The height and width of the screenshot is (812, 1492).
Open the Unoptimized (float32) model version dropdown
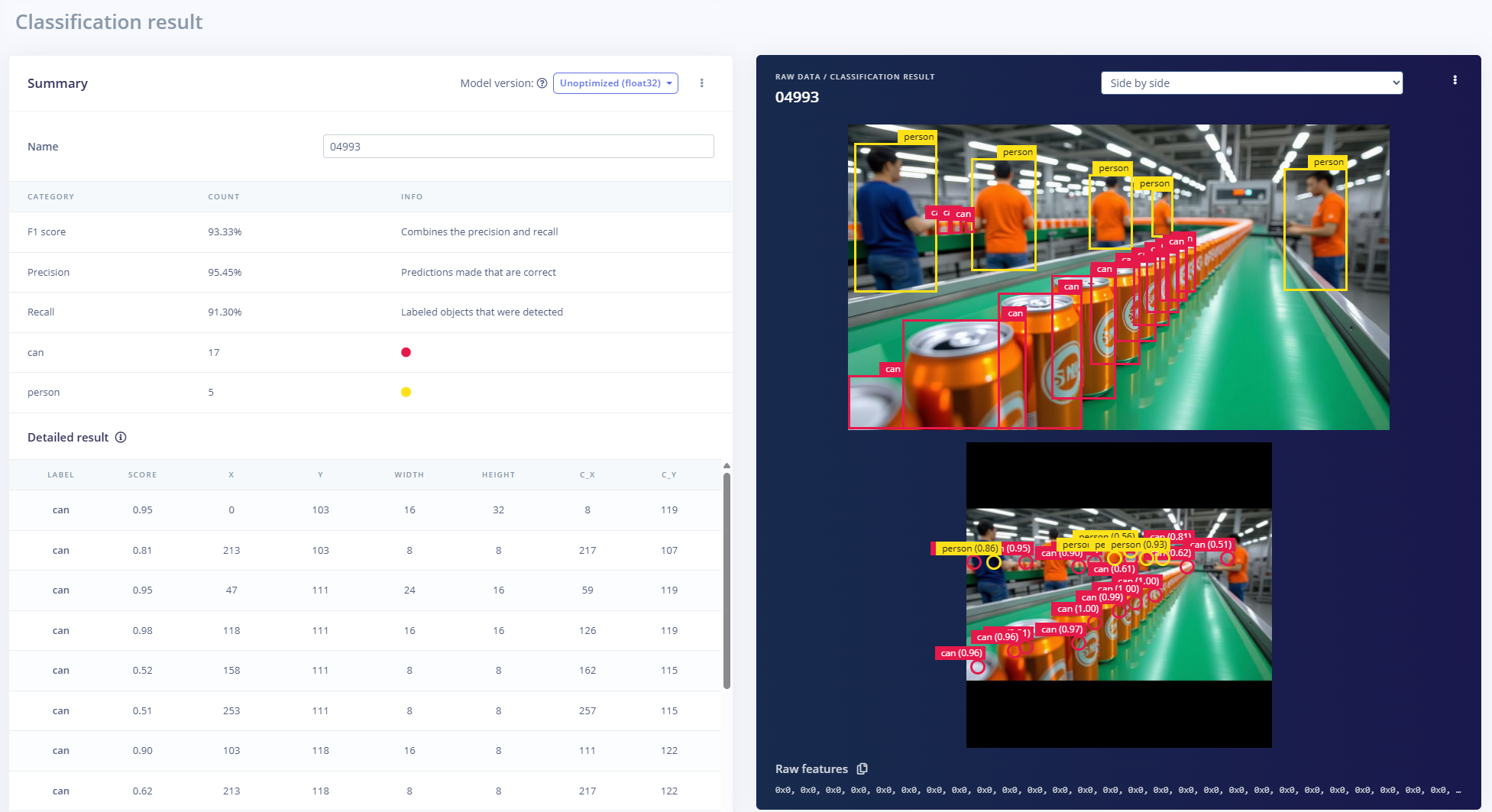(615, 83)
